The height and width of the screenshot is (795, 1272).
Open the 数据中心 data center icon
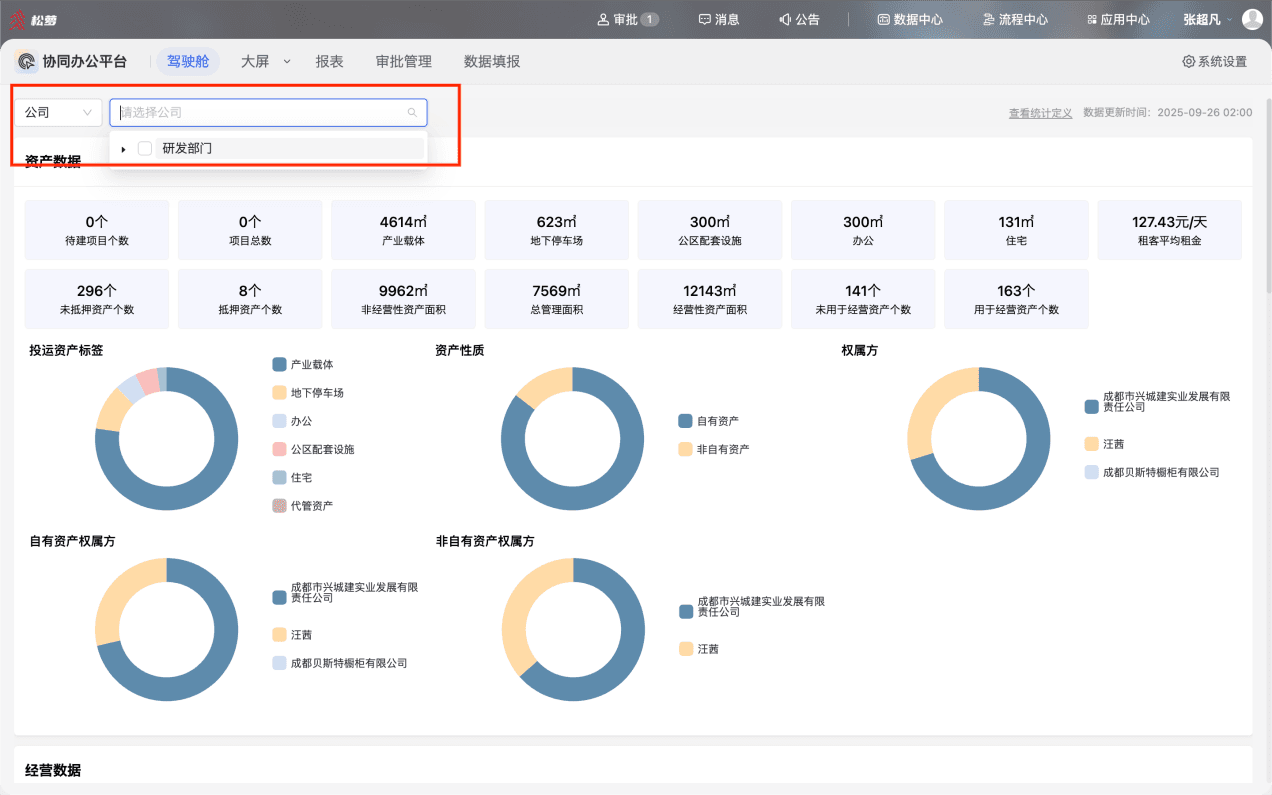883,19
